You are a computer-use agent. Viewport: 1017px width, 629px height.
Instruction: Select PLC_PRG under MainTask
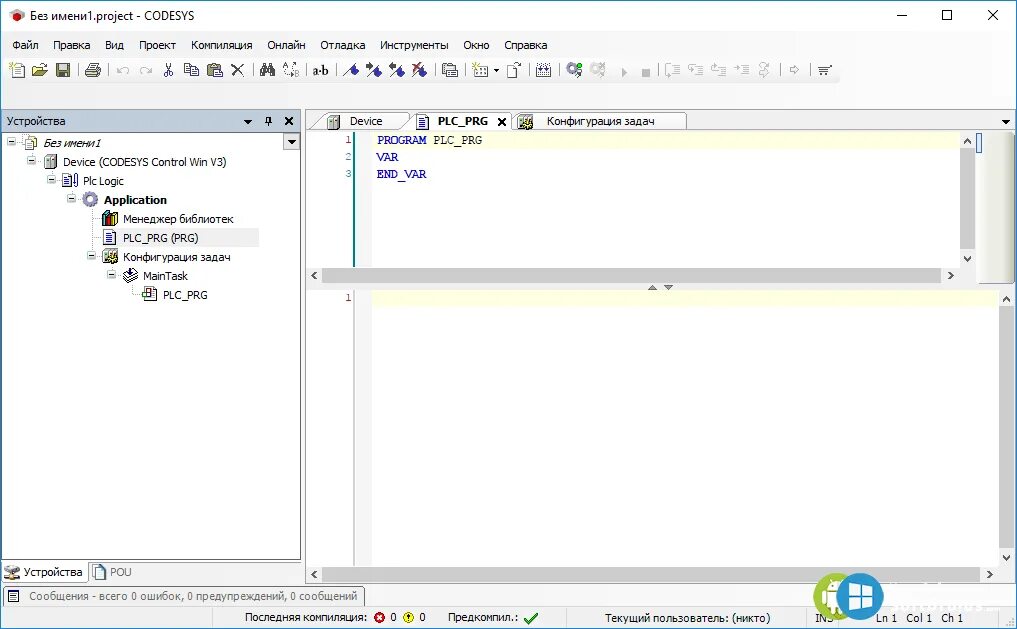click(185, 295)
